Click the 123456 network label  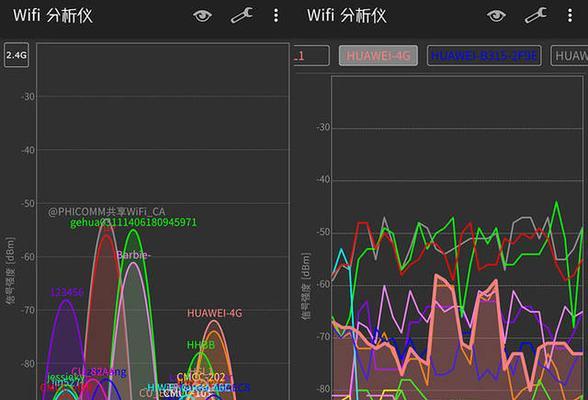pos(67,292)
